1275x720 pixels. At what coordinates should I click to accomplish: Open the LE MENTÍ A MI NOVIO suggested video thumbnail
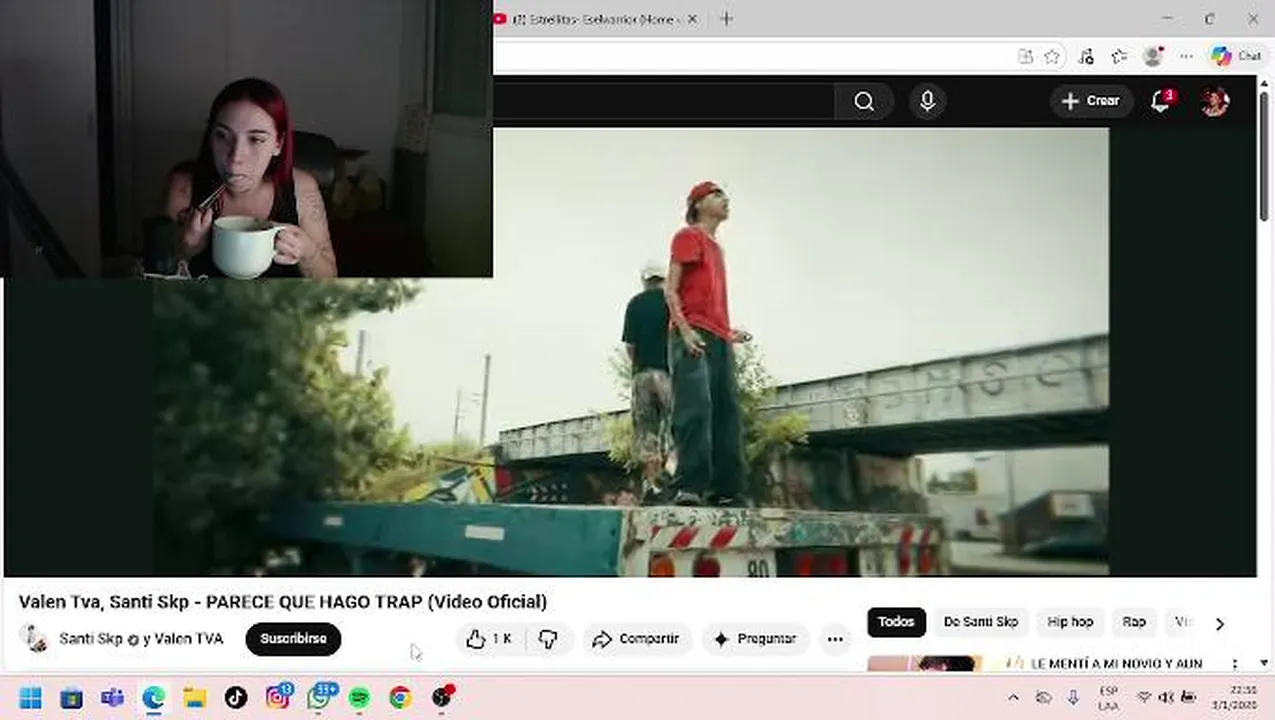[x=925, y=664]
